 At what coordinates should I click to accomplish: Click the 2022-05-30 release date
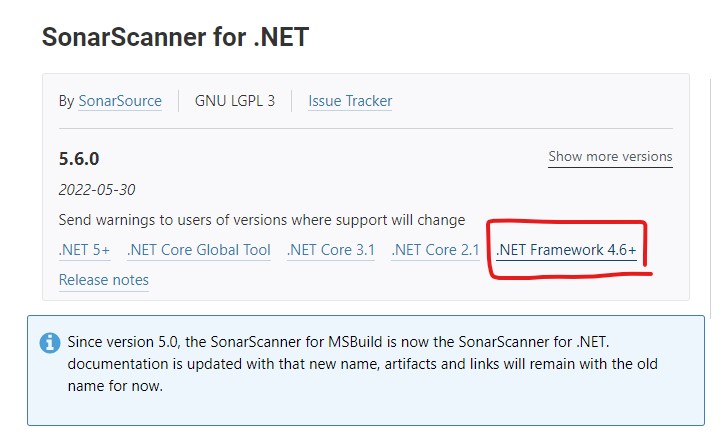97,190
